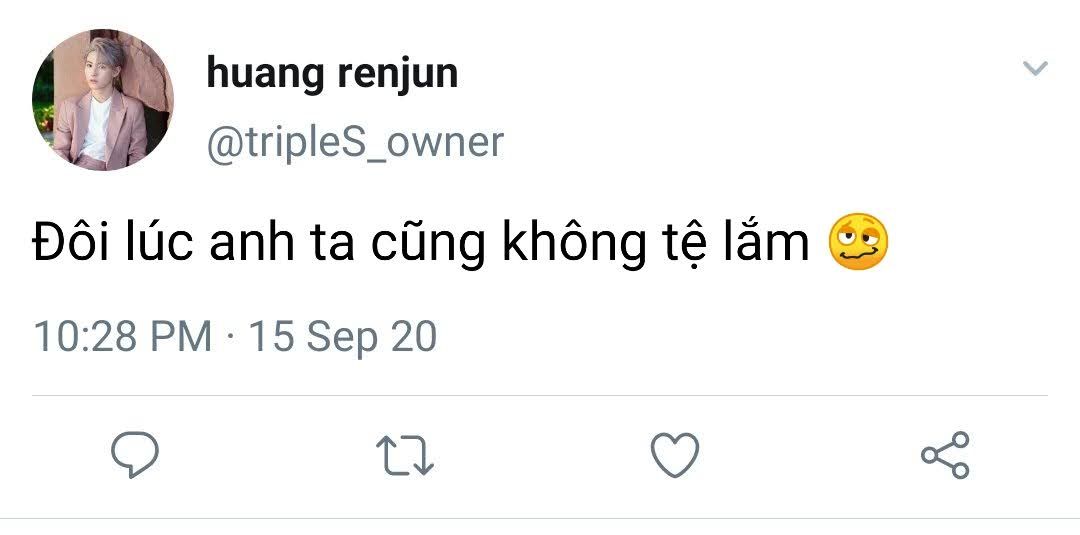
Task: Share the tweet using the share icon
Action: point(946,454)
